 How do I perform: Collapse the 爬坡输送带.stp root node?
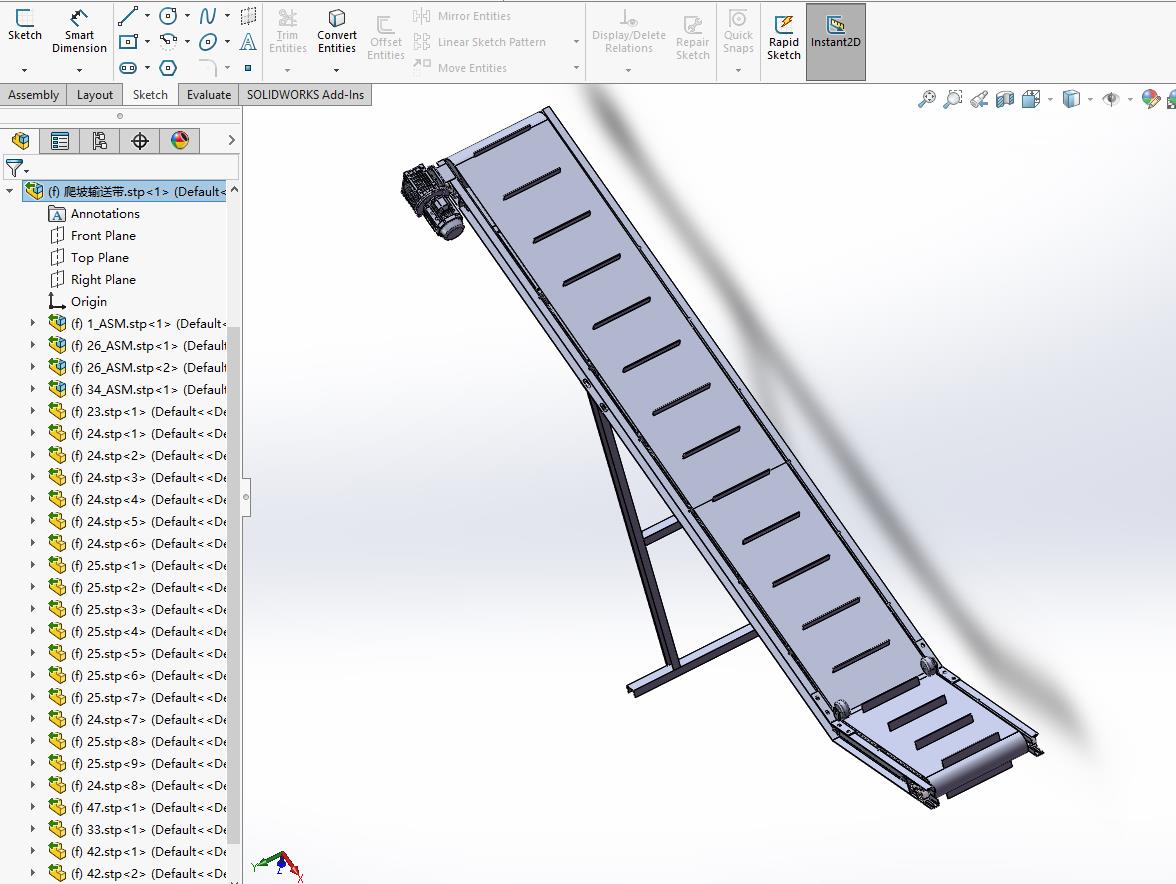coord(10,191)
